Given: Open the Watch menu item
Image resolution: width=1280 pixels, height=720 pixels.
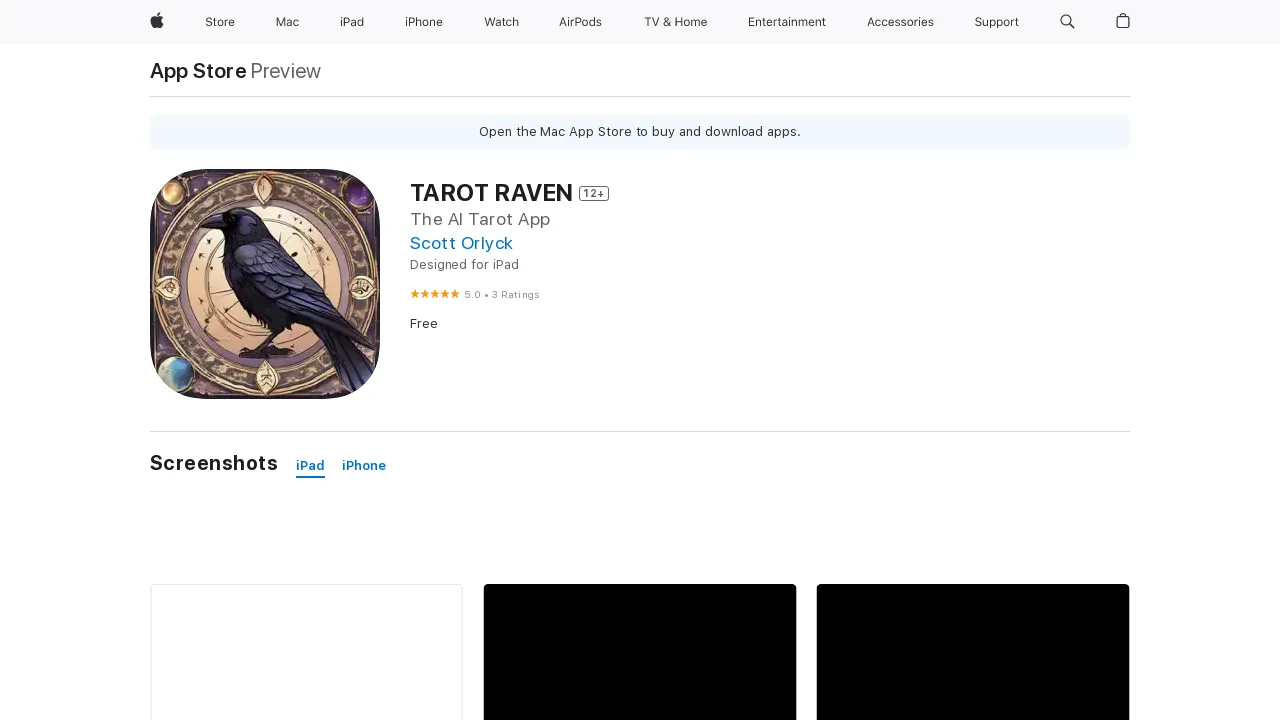Looking at the screenshot, I should point(501,22).
